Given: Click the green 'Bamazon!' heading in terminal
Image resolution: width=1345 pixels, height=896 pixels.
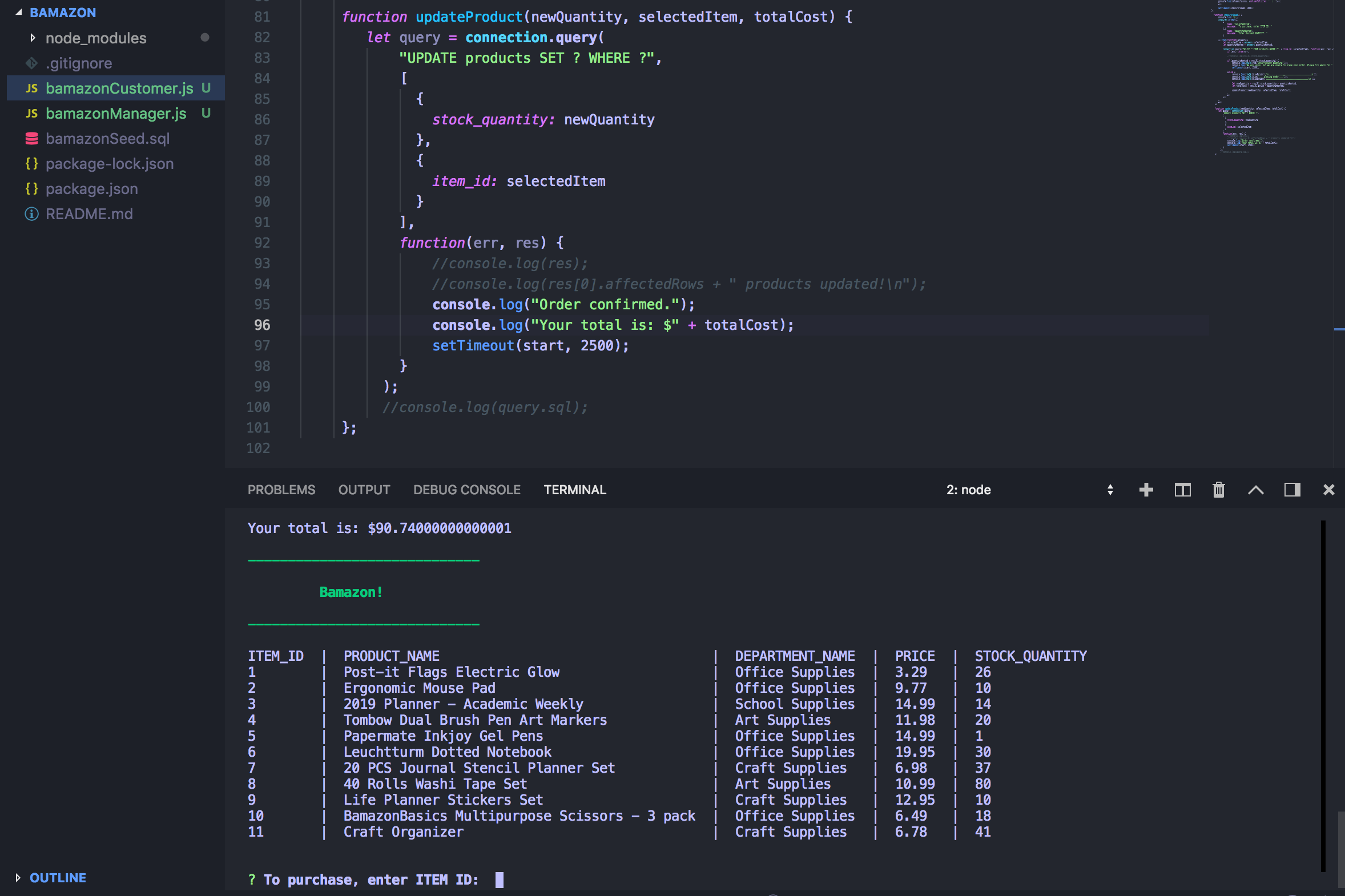Looking at the screenshot, I should 351,592.
